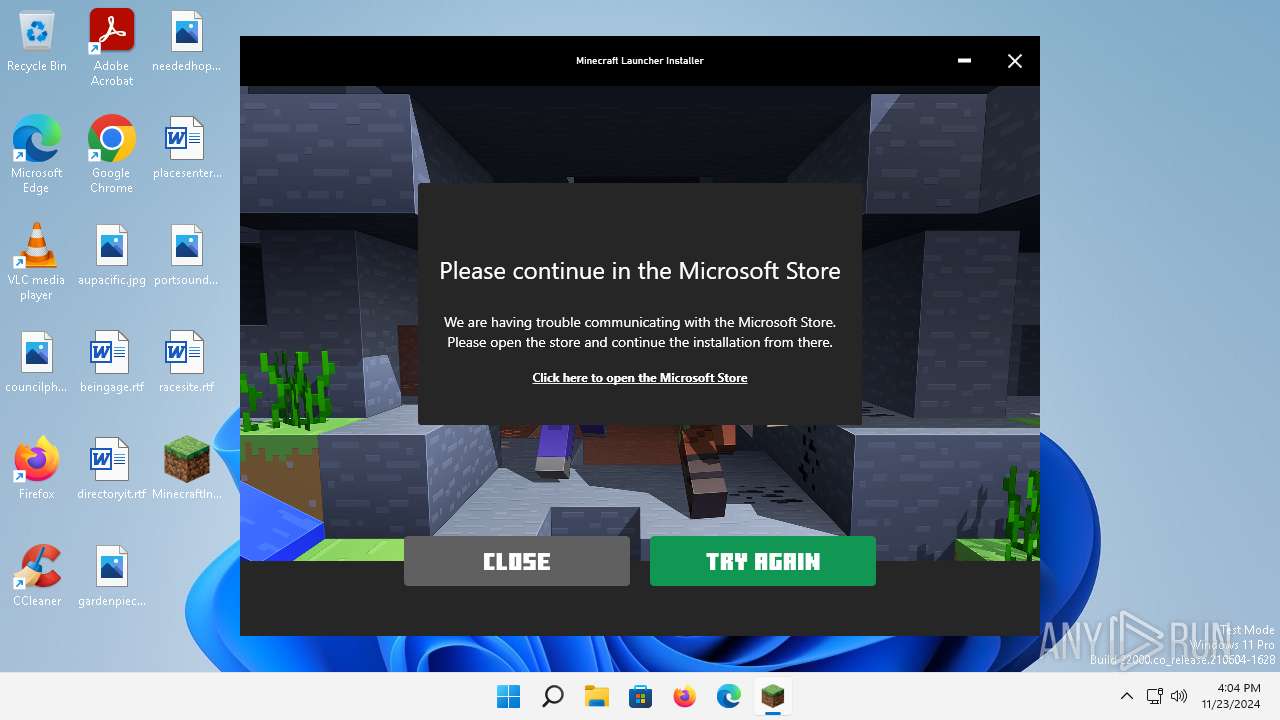Open volume control tray icon
Image resolution: width=1280 pixels, height=720 pixels.
[x=1179, y=696]
